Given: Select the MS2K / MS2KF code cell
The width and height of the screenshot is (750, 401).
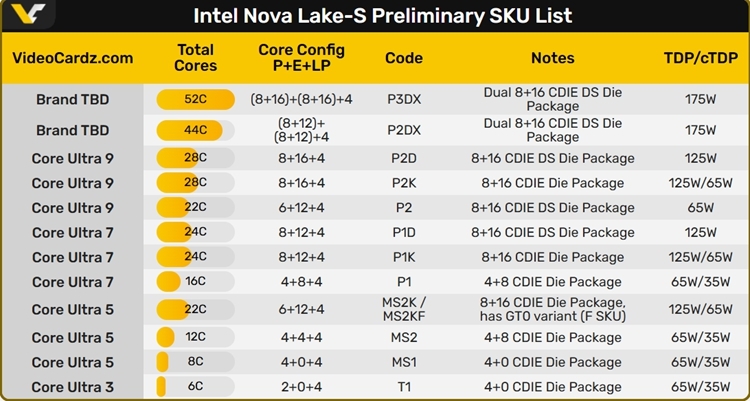Looking at the screenshot, I should (x=404, y=309).
